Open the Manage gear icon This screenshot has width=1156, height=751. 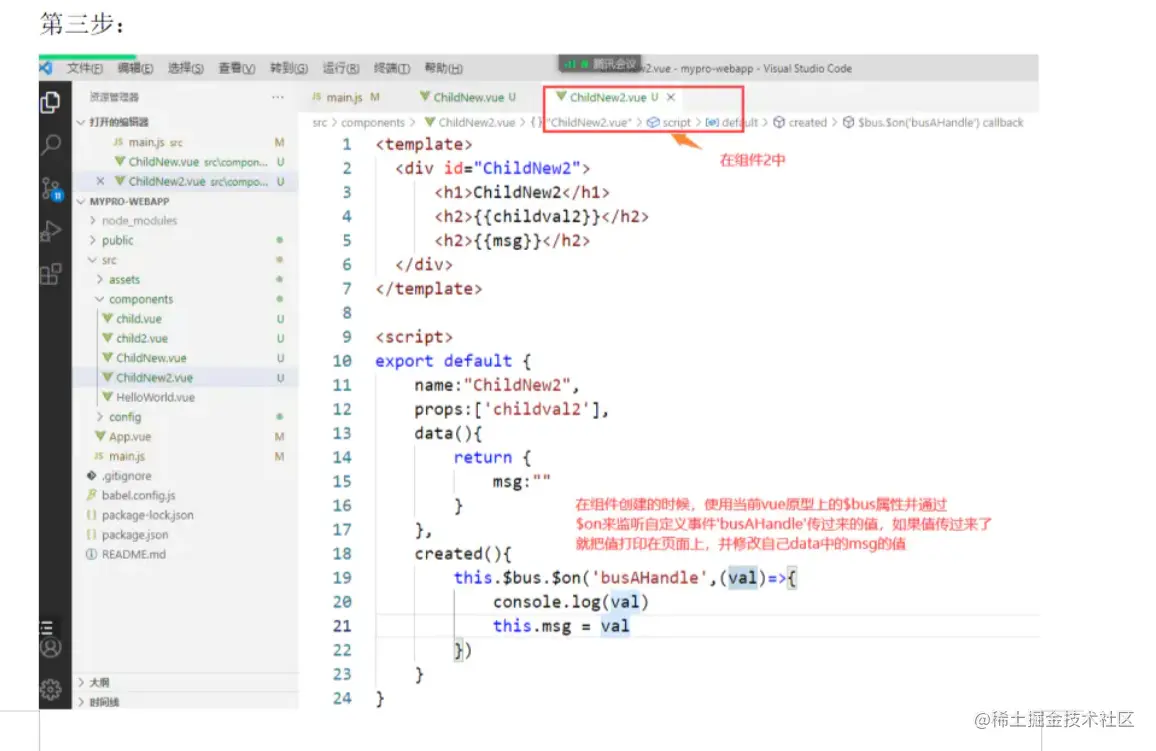[50, 689]
